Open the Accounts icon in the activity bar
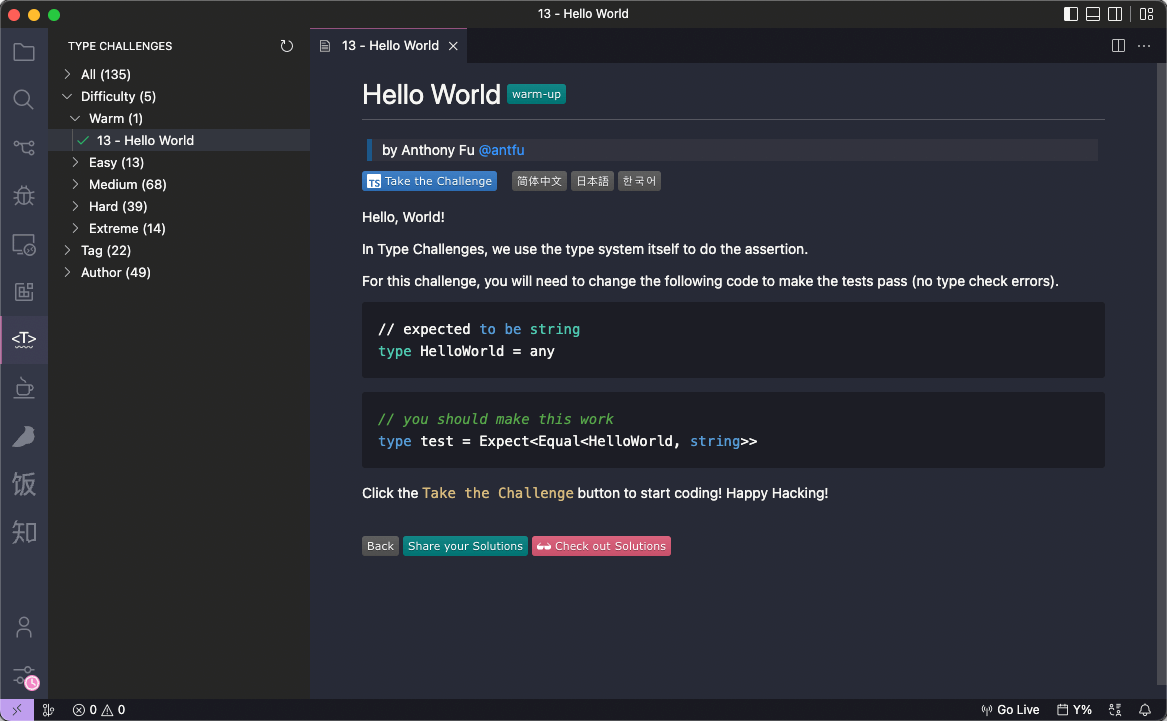This screenshot has height=721, width=1167. coord(23,627)
